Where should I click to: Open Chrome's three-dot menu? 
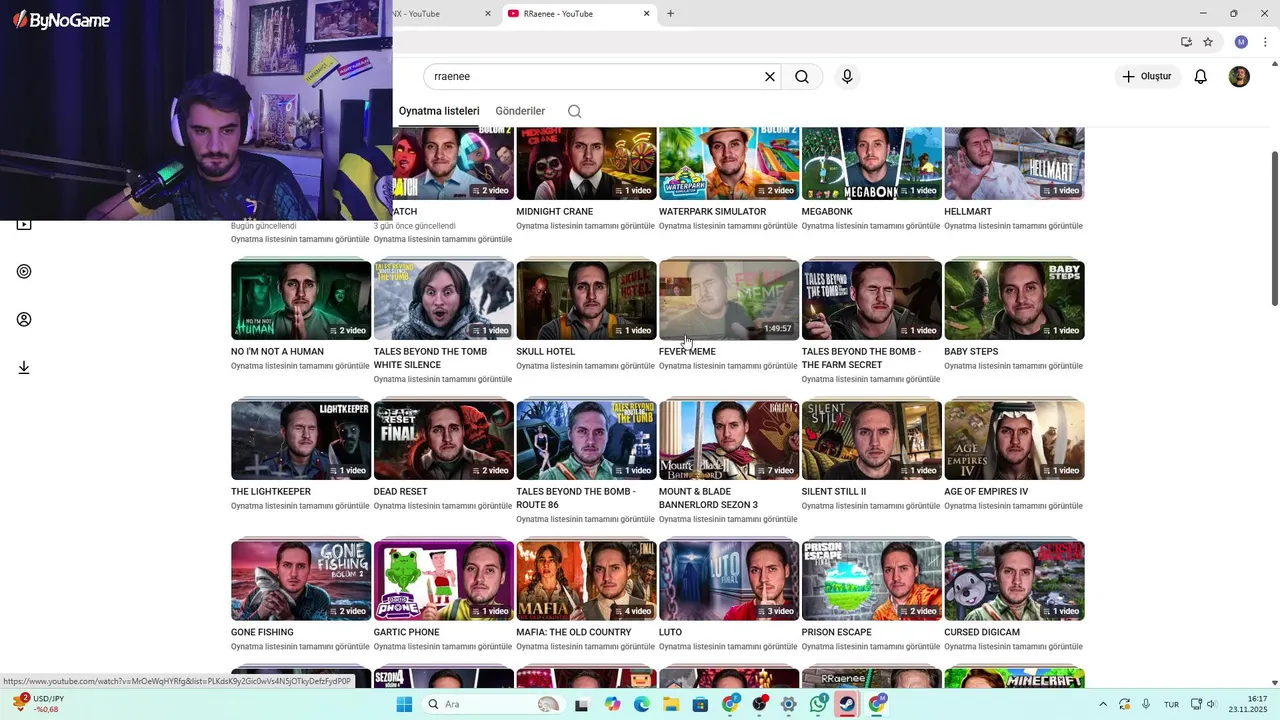[x=1266, y=42]
